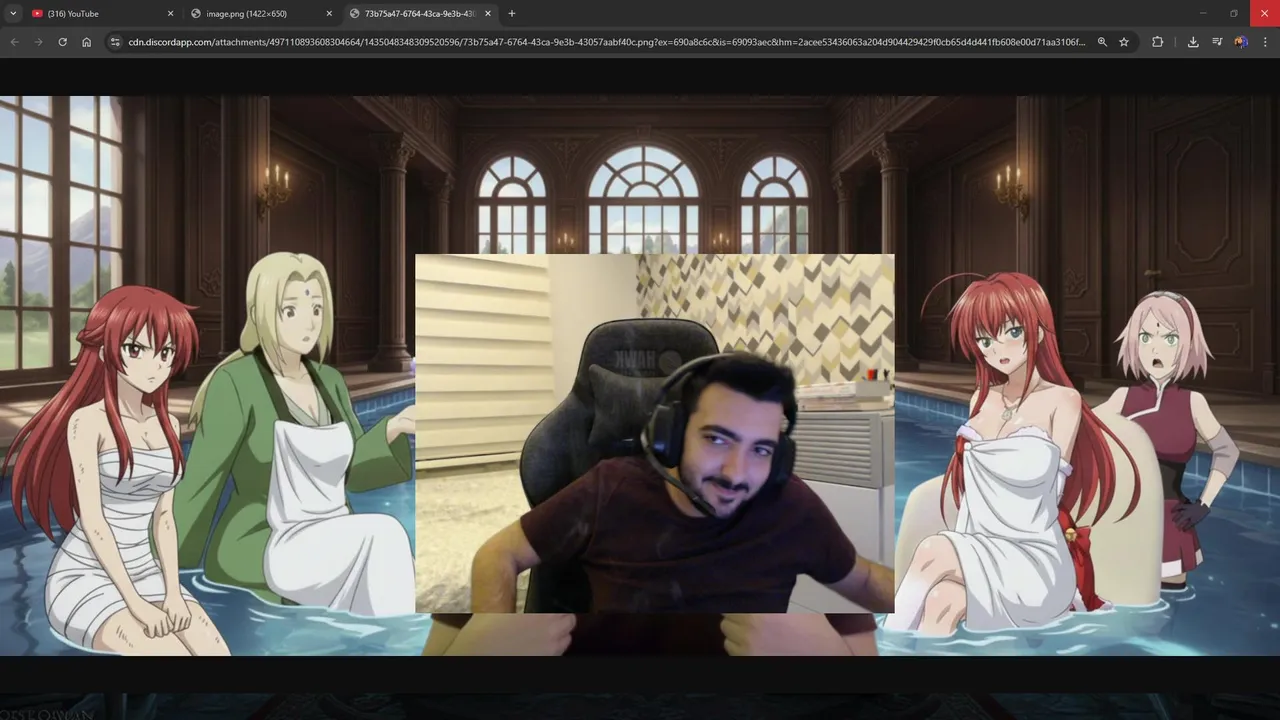This screenshot has height=720, width=1280.
Task: Switch to the image.png (1422×650) tab
Action: click(262, 13)
